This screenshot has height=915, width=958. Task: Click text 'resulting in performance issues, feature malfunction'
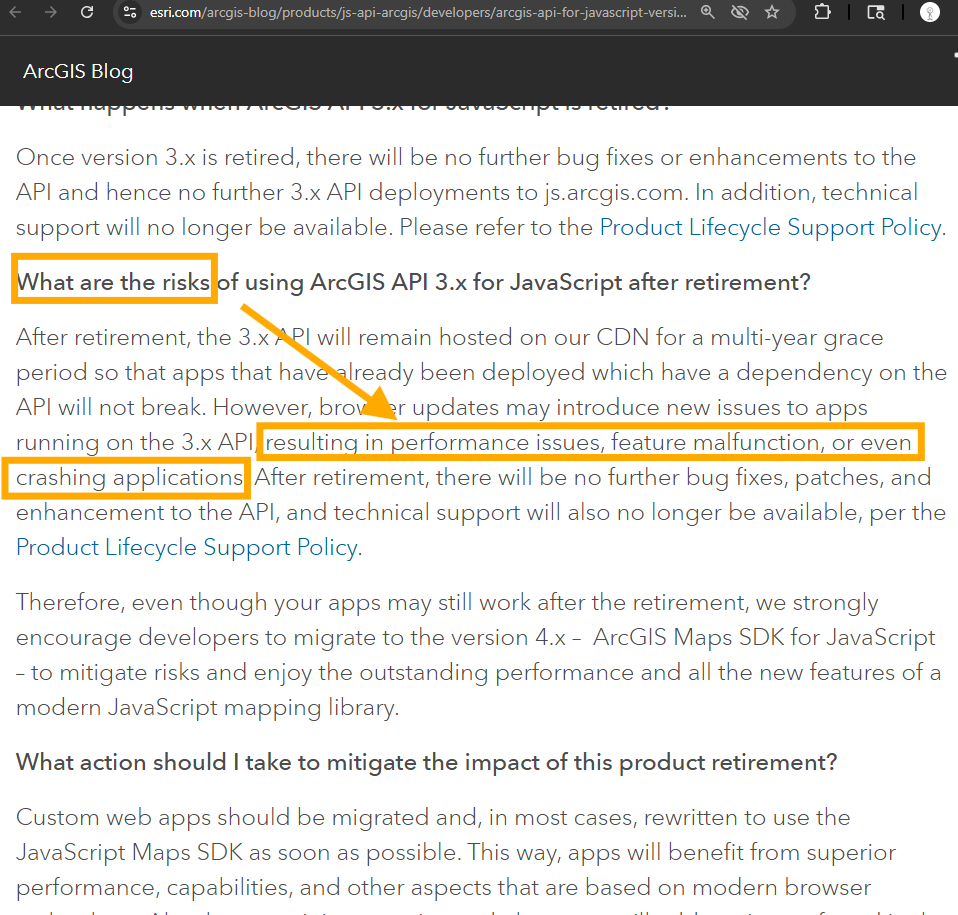(x=545, y=442)
